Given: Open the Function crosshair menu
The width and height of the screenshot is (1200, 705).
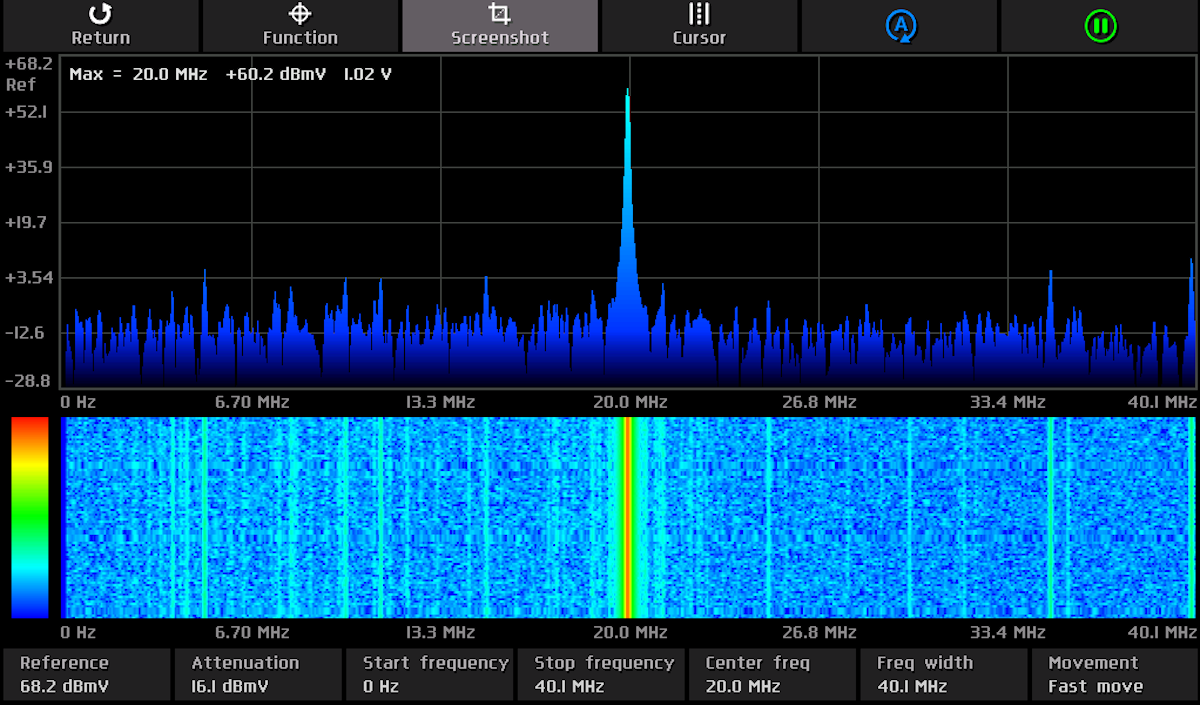Looking at the screenshot, I should (300, 25).
